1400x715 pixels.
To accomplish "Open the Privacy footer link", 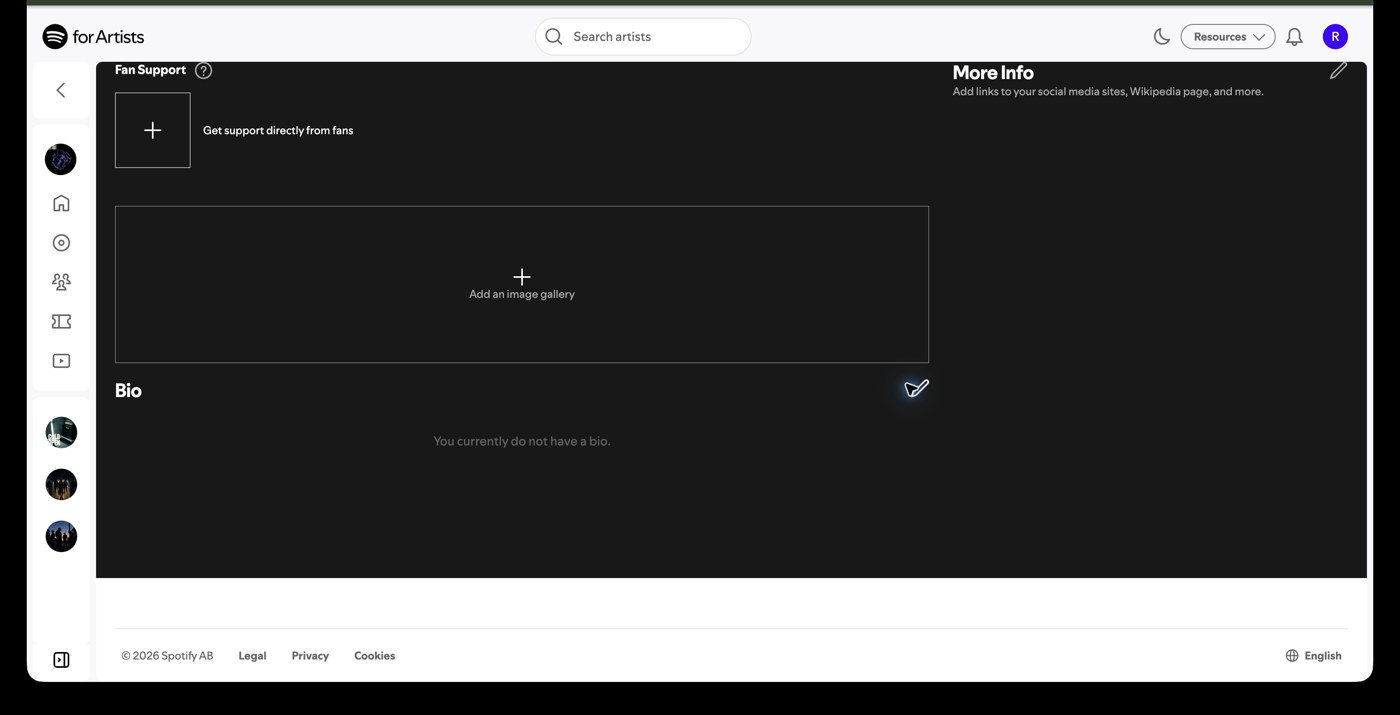I will (x=310, y=656).
